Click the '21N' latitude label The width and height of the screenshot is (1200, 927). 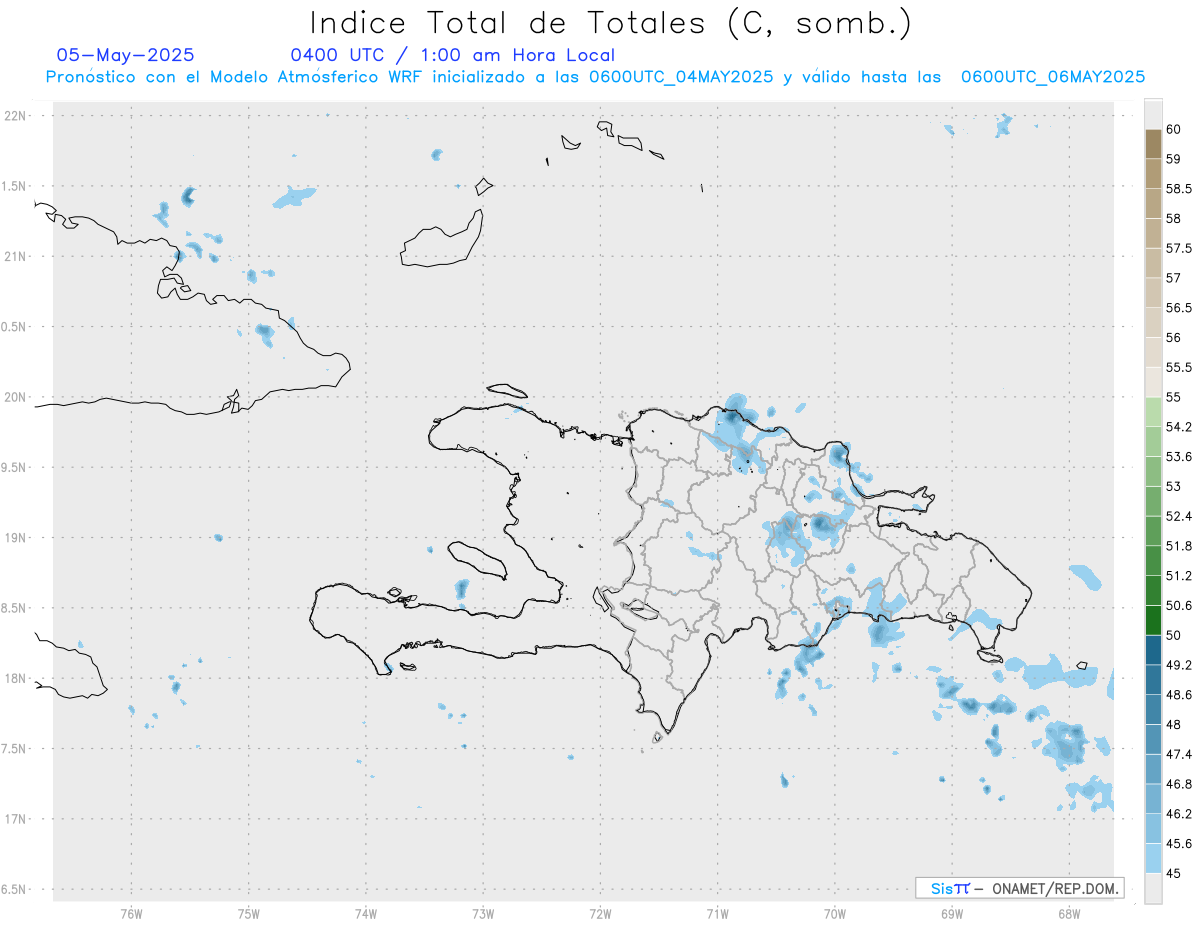[x=15, y=257]
